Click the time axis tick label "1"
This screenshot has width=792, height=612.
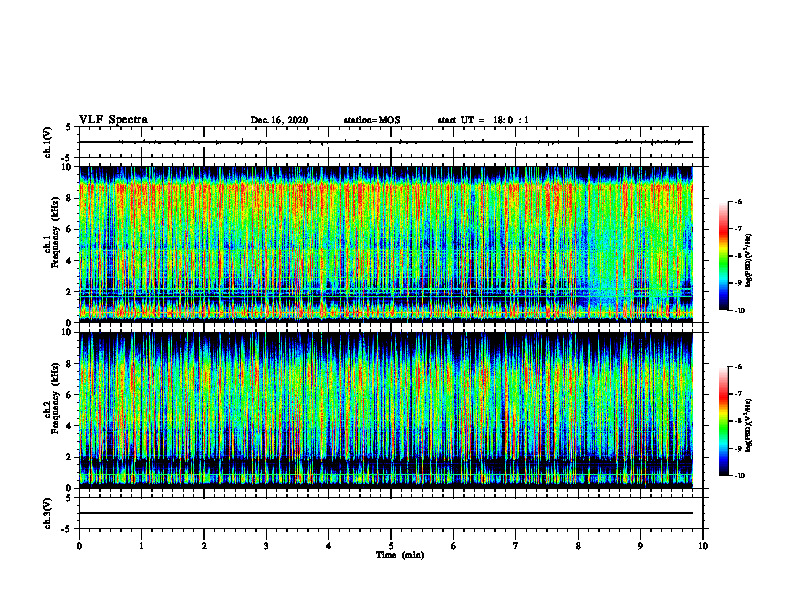coord(141,546)
